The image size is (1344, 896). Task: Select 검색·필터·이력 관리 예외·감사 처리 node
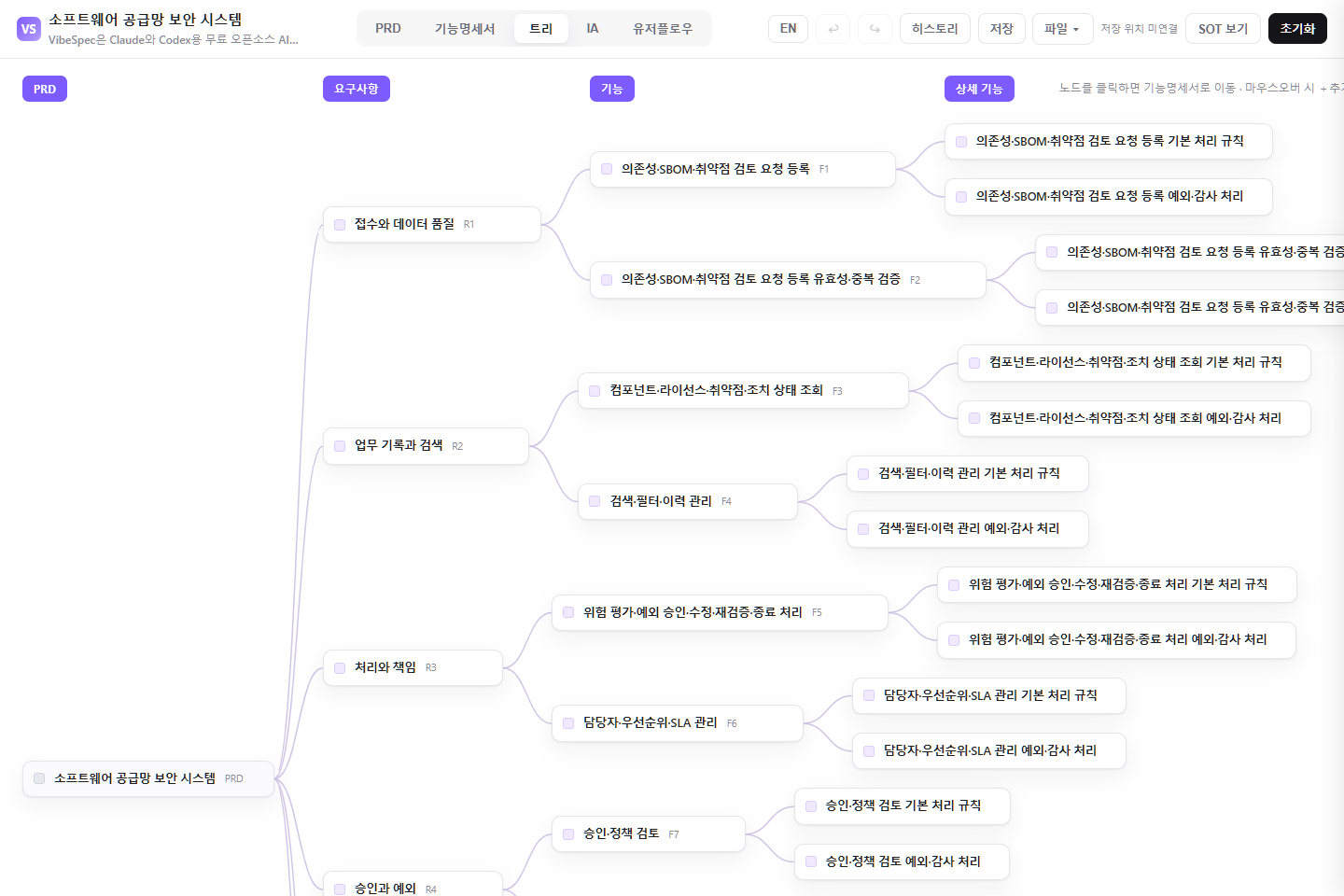[968, 529]
